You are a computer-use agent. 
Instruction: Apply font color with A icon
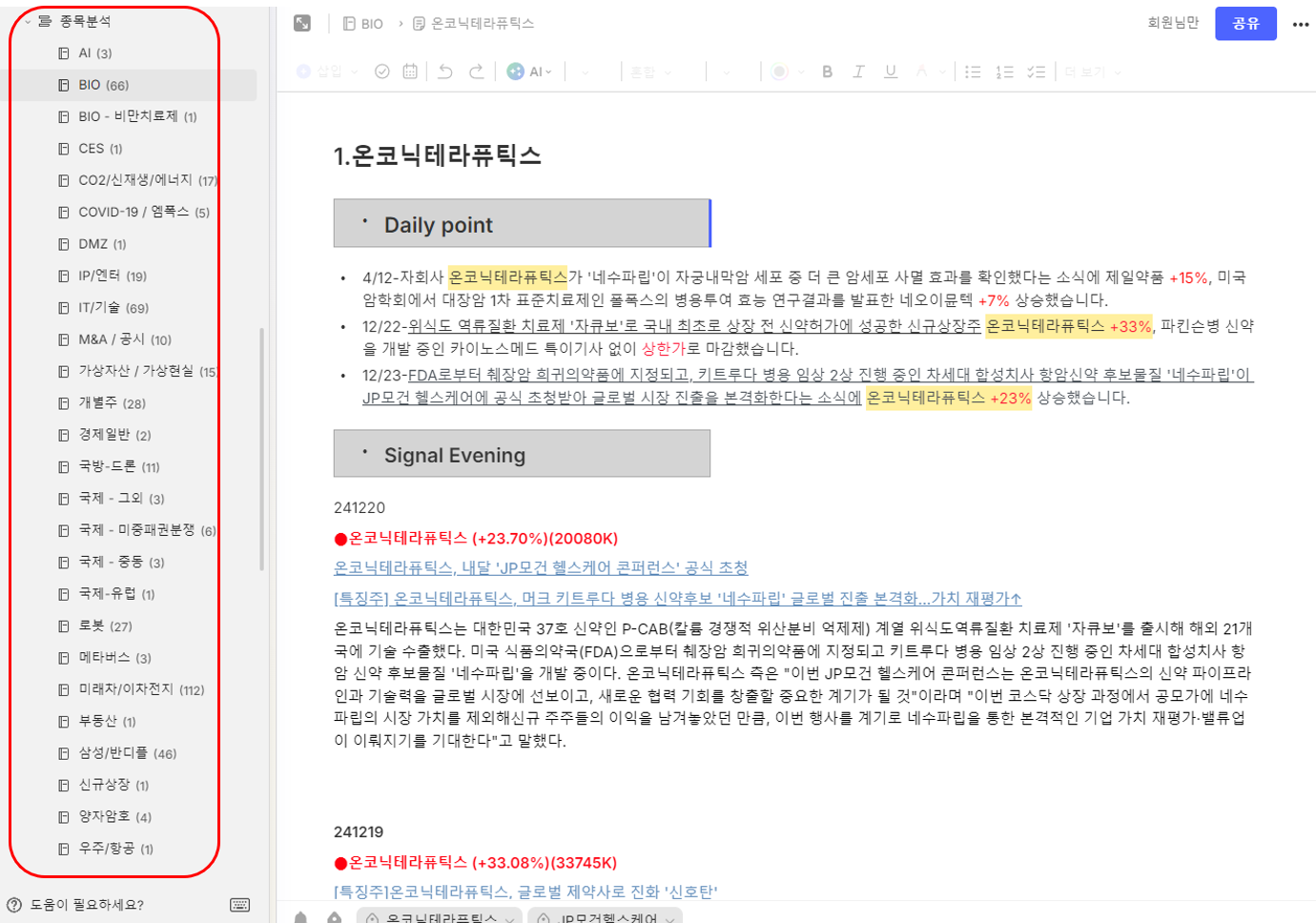coord(921,72)
